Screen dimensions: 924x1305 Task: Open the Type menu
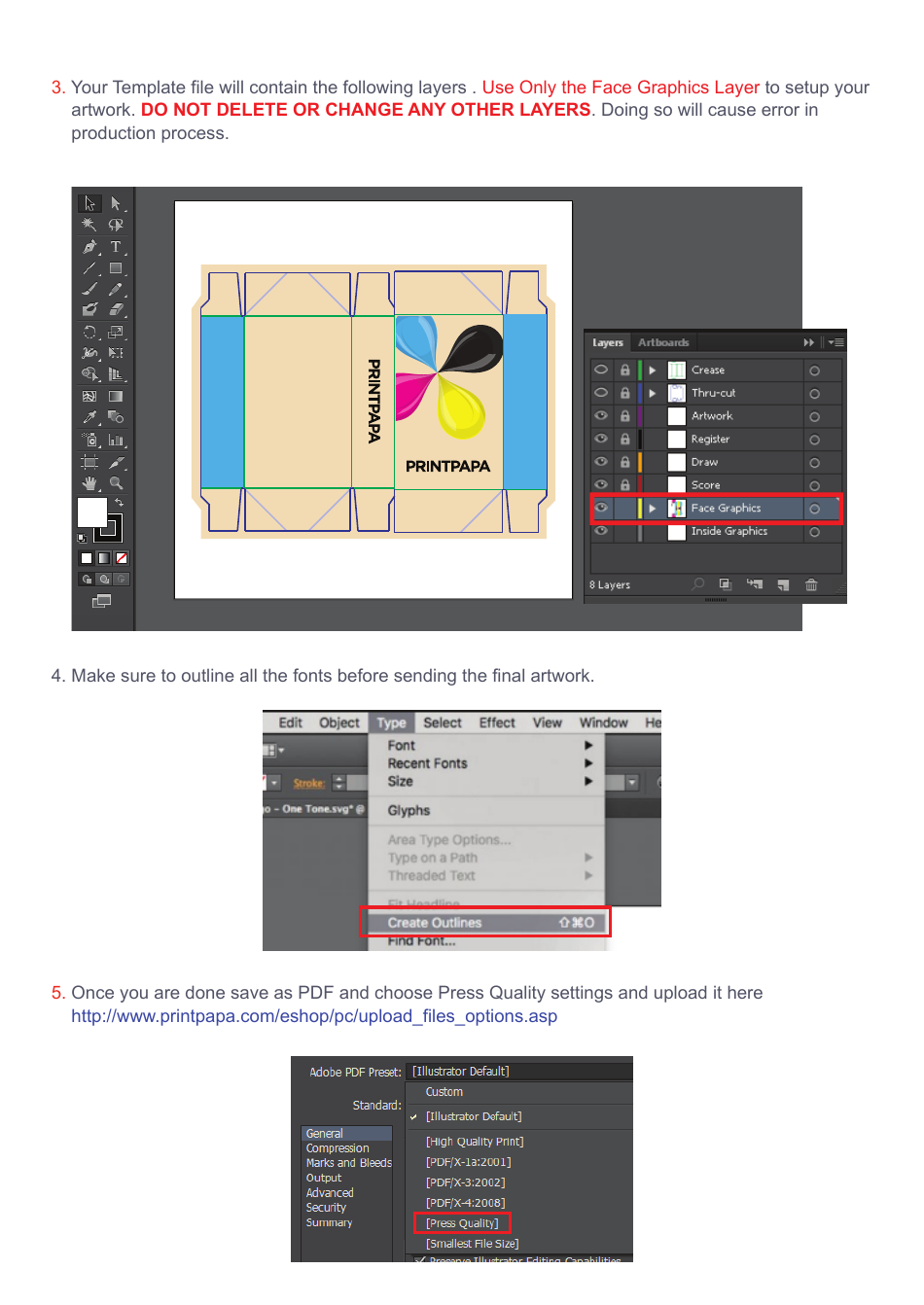(x=391, y=722)
